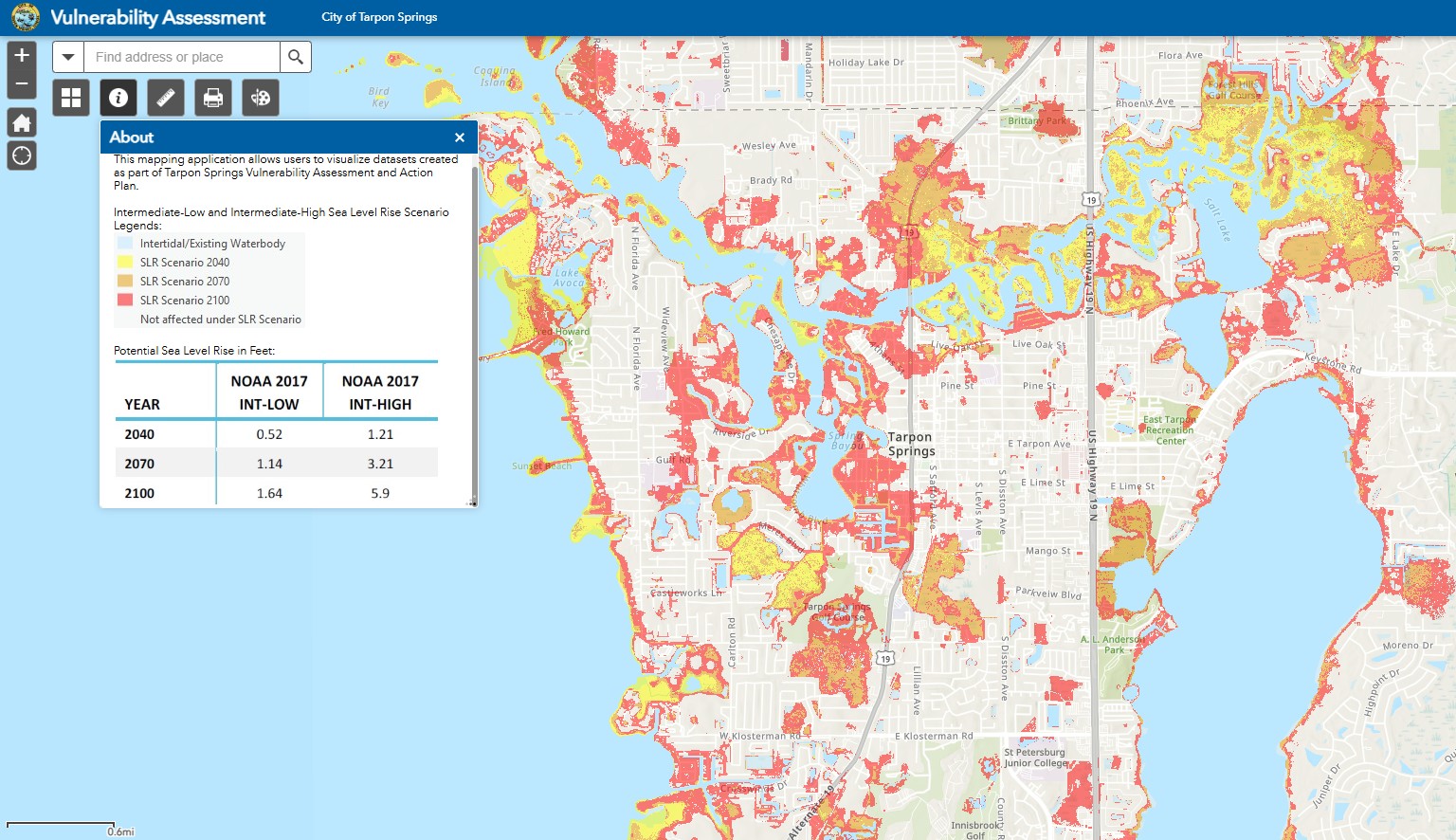Zoom in on the map
Screen dimensions: 1456x840
(22, 55)
